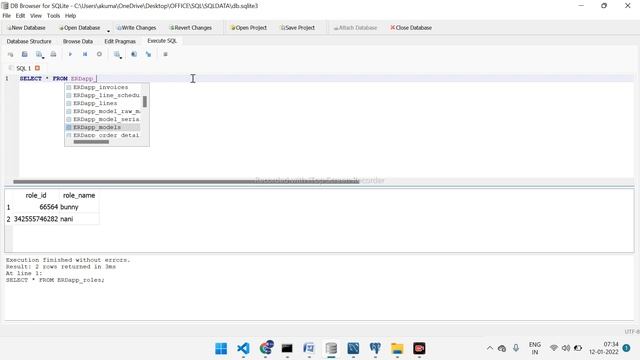Switch to Browse Data tab
The image size is (640, 360).
(78, 41)
